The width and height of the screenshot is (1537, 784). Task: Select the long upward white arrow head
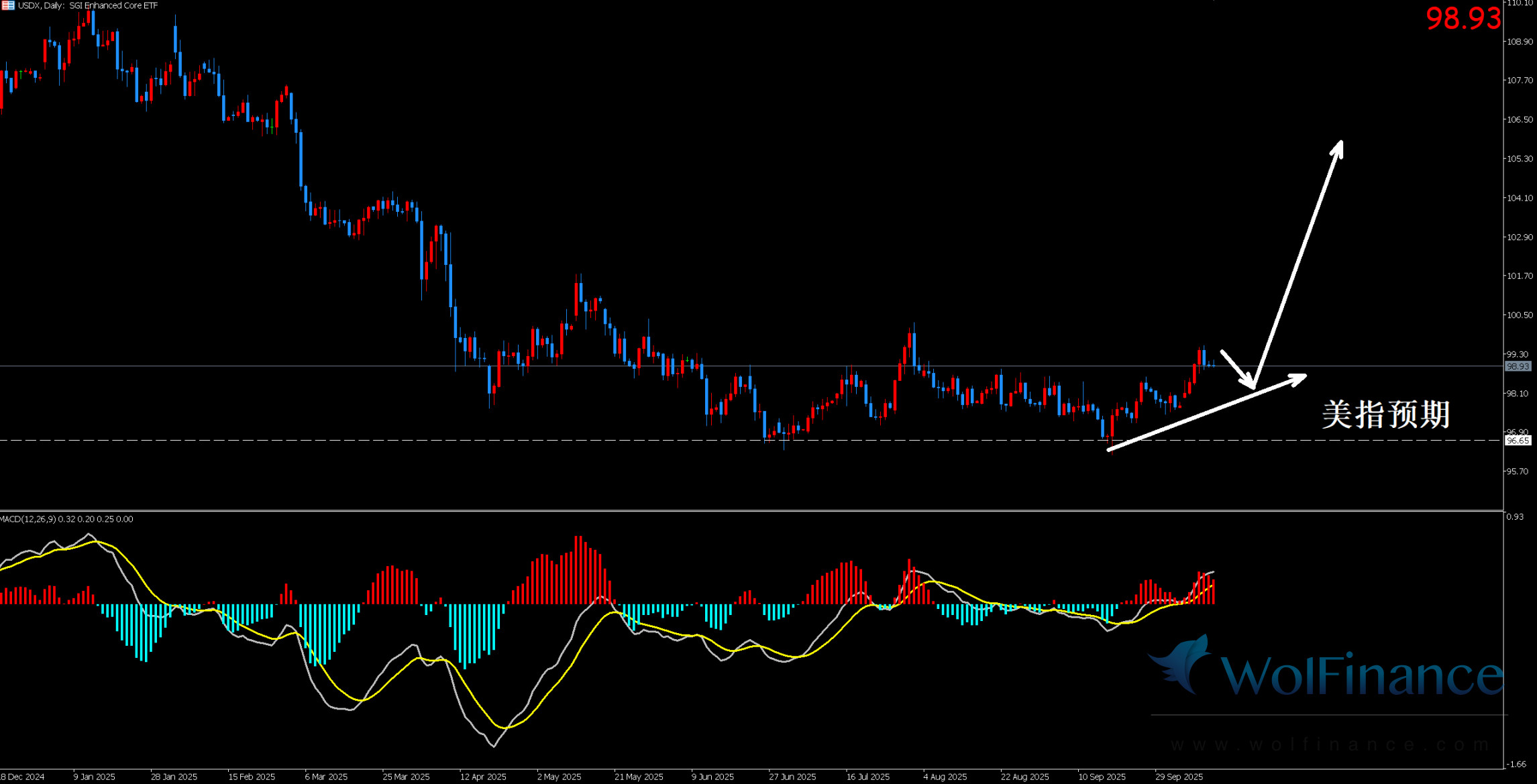pyautogui.click(x=1338, y=146)
